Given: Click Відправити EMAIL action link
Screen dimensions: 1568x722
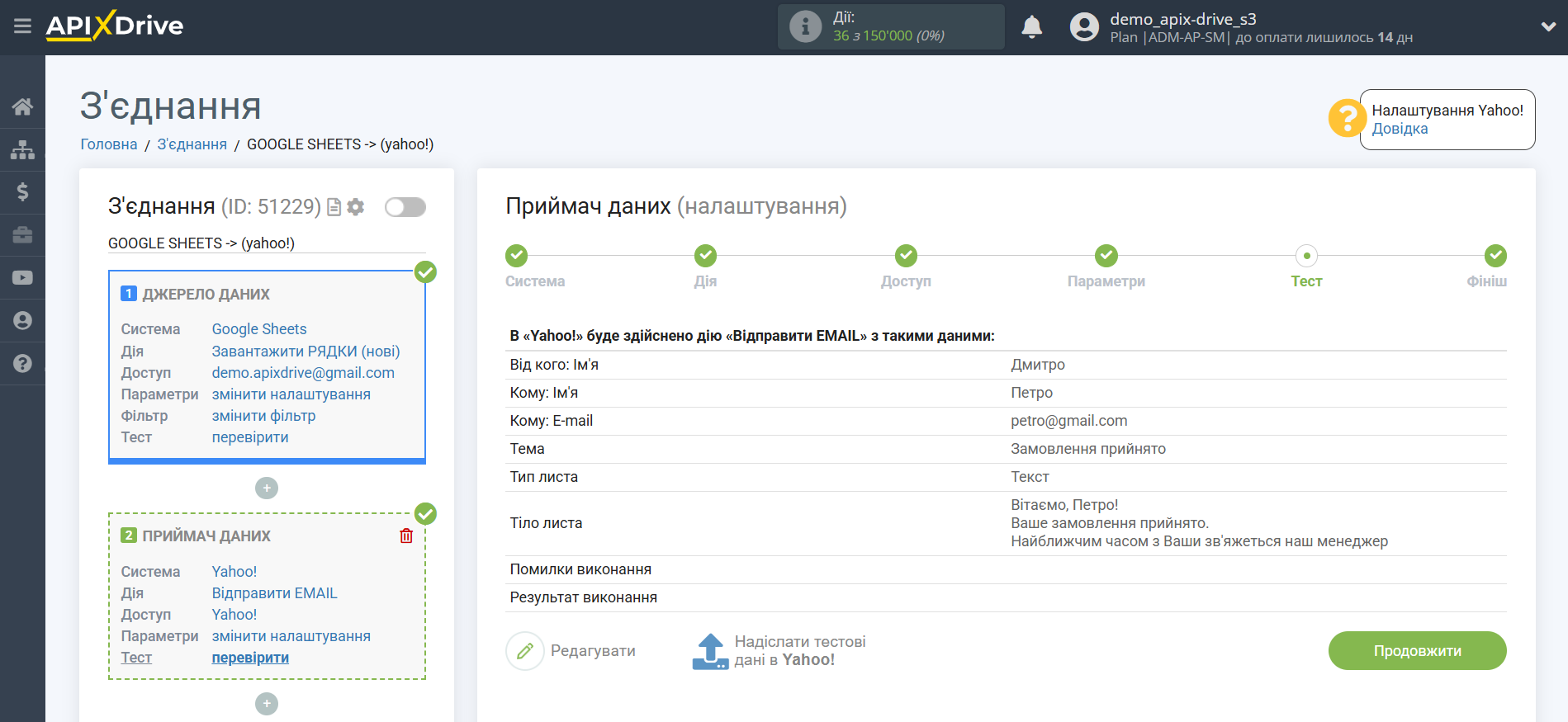Looking at the screenshot, I should [274, 593].
